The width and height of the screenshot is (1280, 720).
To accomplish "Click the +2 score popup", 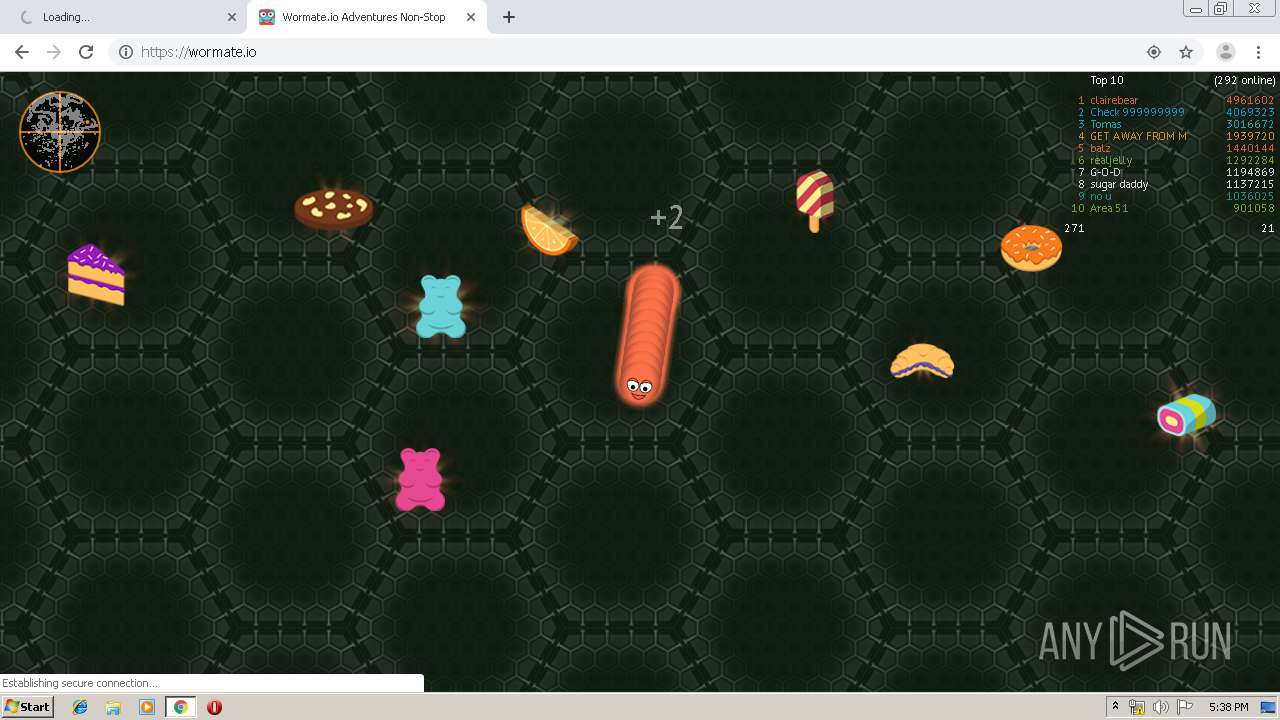I will click(667, 217).
